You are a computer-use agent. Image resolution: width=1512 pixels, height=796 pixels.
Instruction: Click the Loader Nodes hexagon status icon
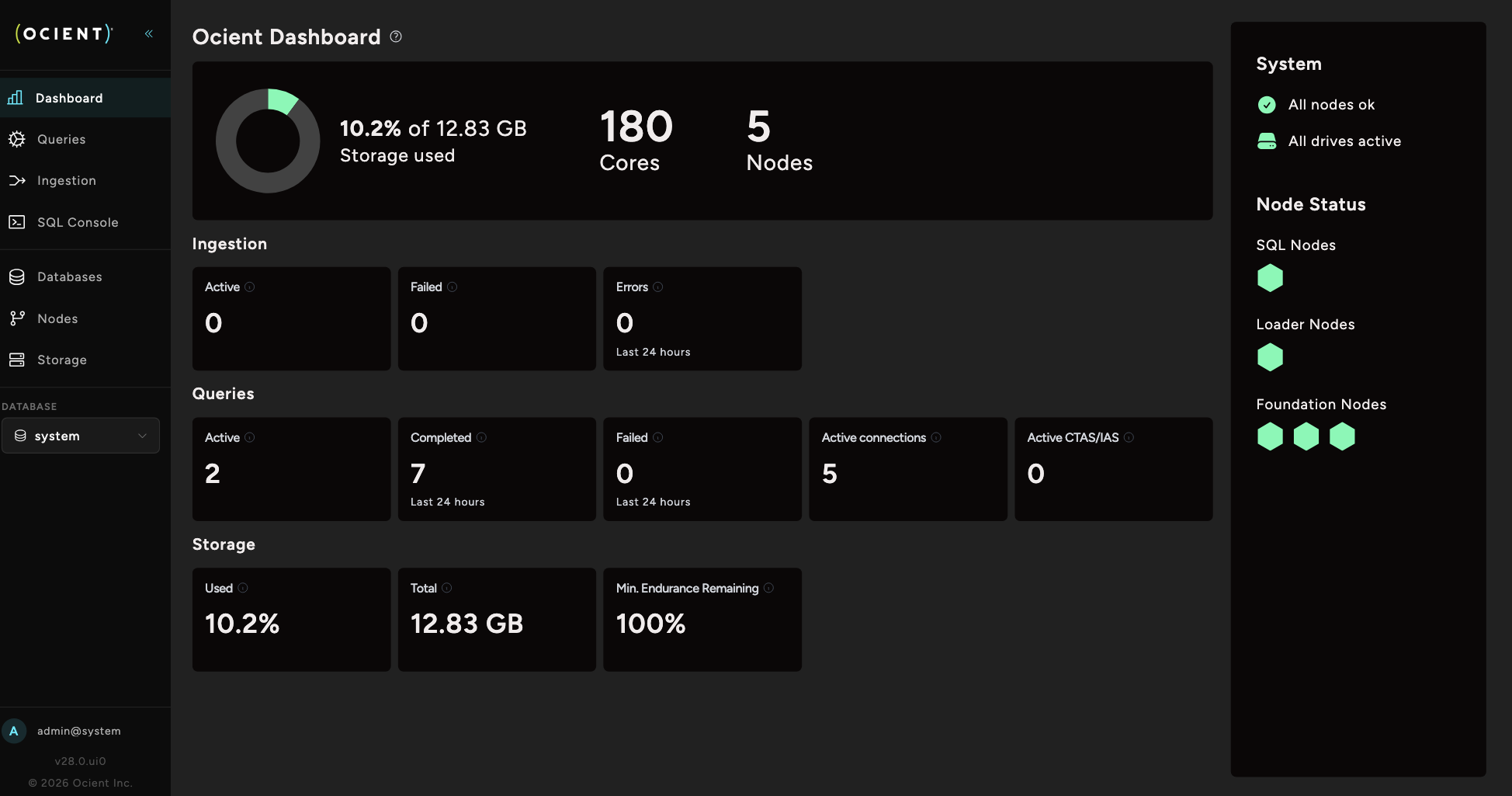(1270, 357)
